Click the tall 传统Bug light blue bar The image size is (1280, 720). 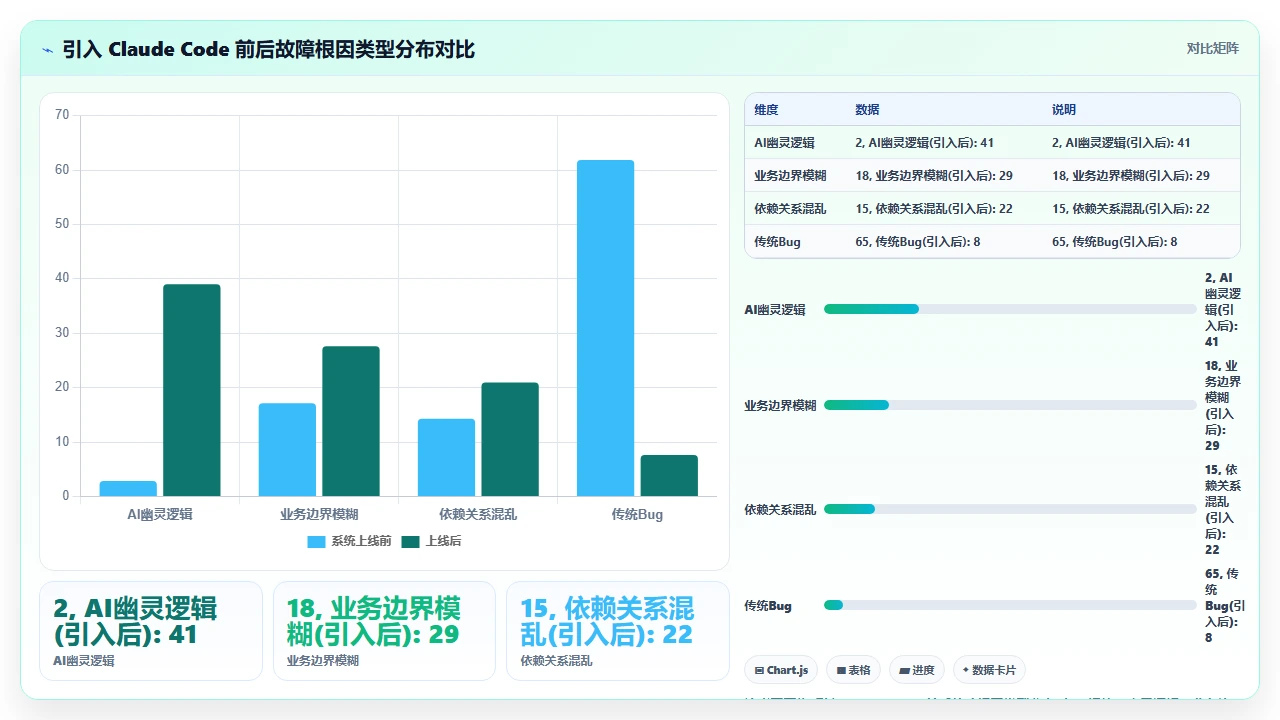click(605, 328)
